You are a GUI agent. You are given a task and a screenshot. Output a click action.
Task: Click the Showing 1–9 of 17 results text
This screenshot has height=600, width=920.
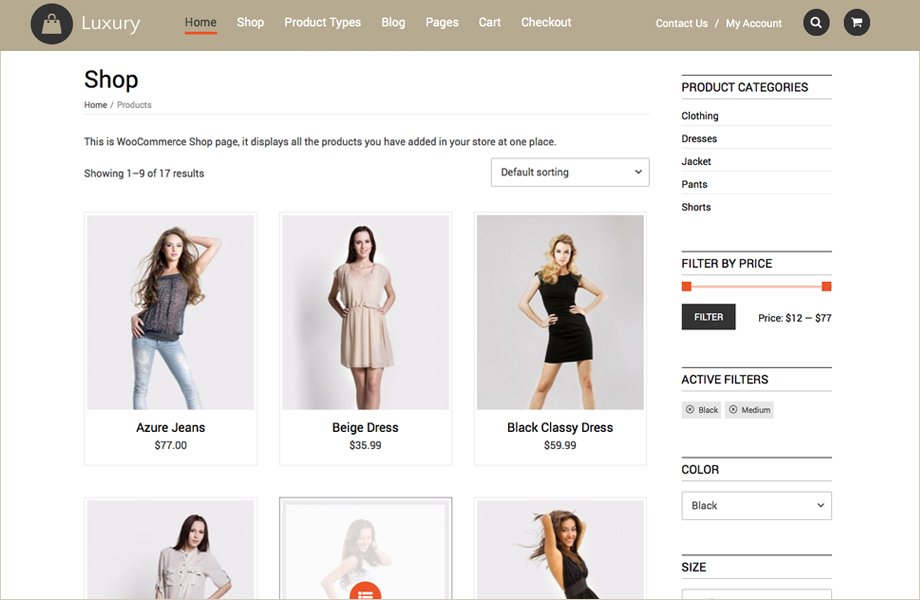(x=144, y=174)
